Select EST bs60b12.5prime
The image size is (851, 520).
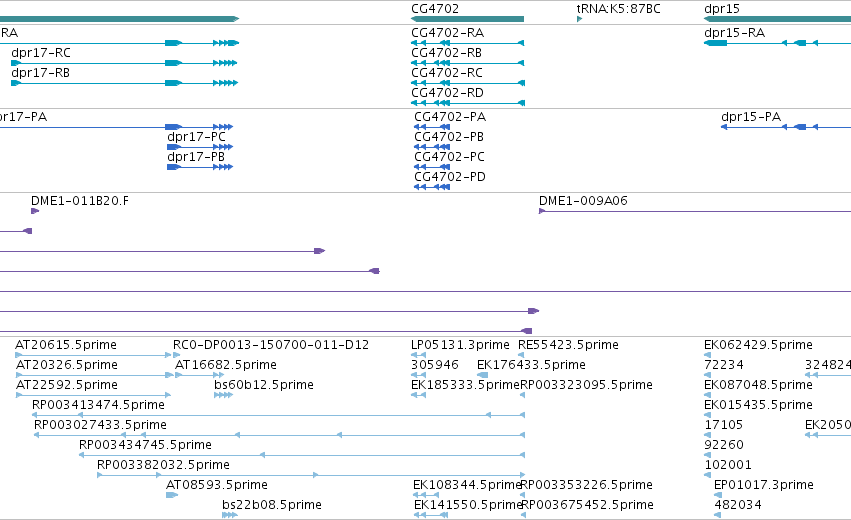tap(264, 385)
